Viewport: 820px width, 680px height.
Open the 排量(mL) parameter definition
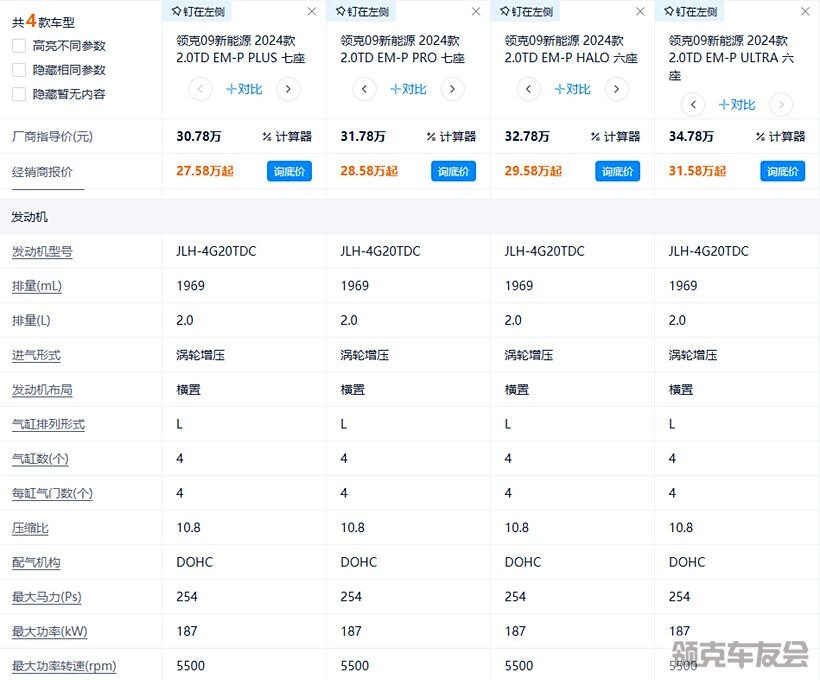coord(37,286)
